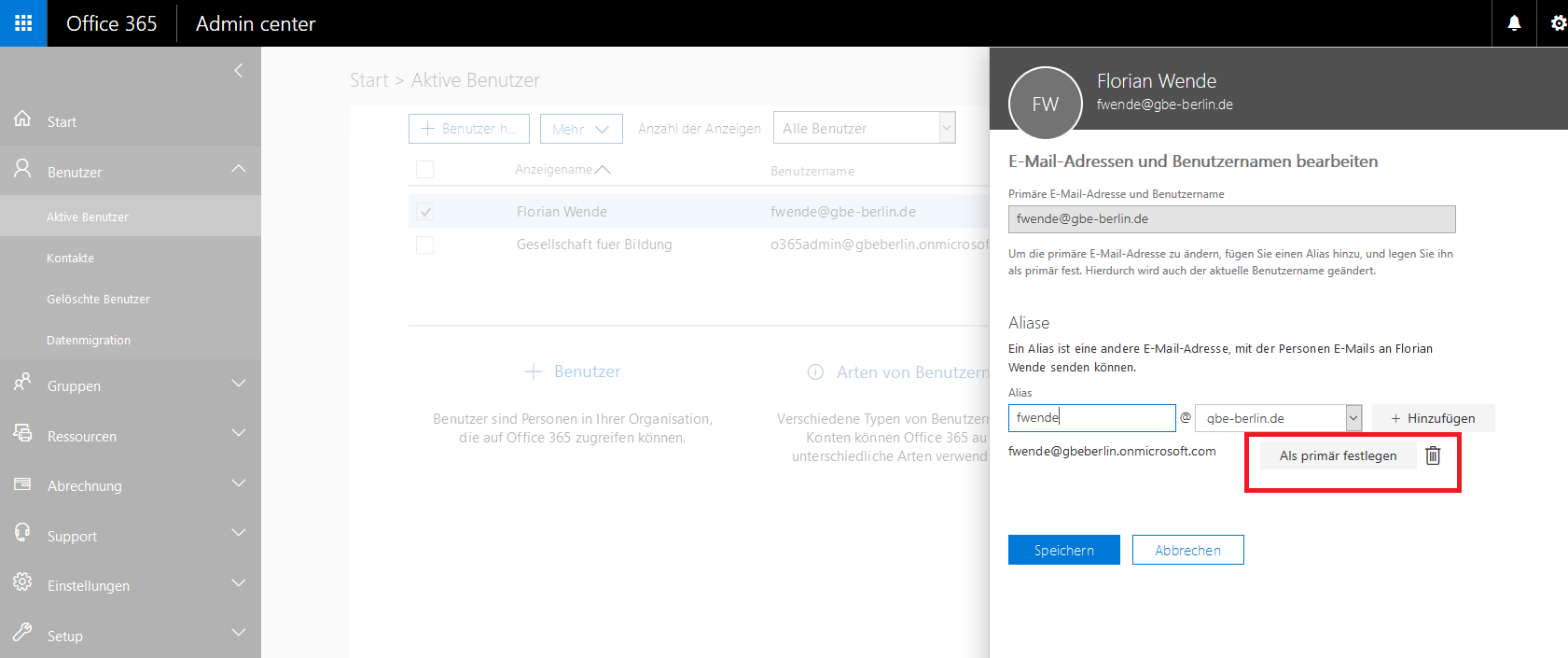The height and width of the screenshot is (658, 1568).
Task: Click Hinzufügen to add the alias
Action: point(1433,418)
